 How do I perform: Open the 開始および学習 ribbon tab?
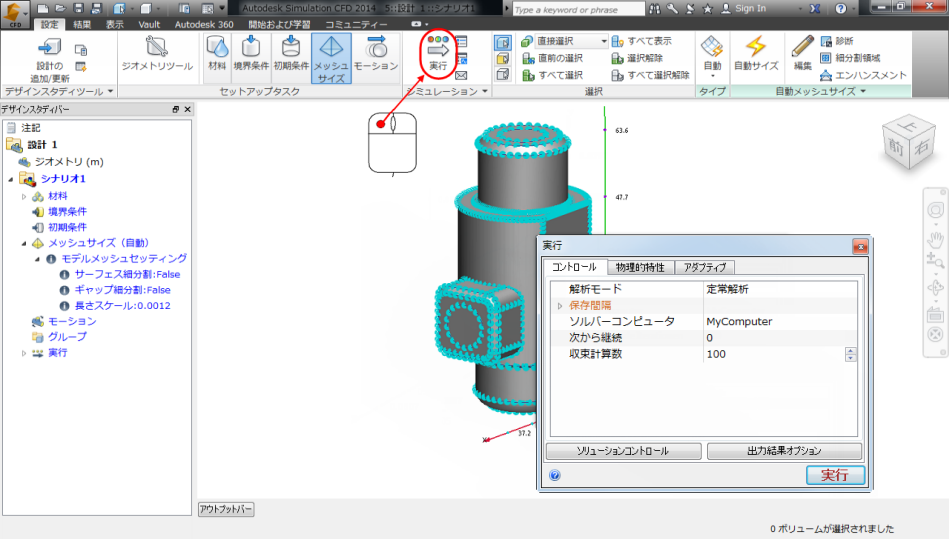click(x=280, y=24)
